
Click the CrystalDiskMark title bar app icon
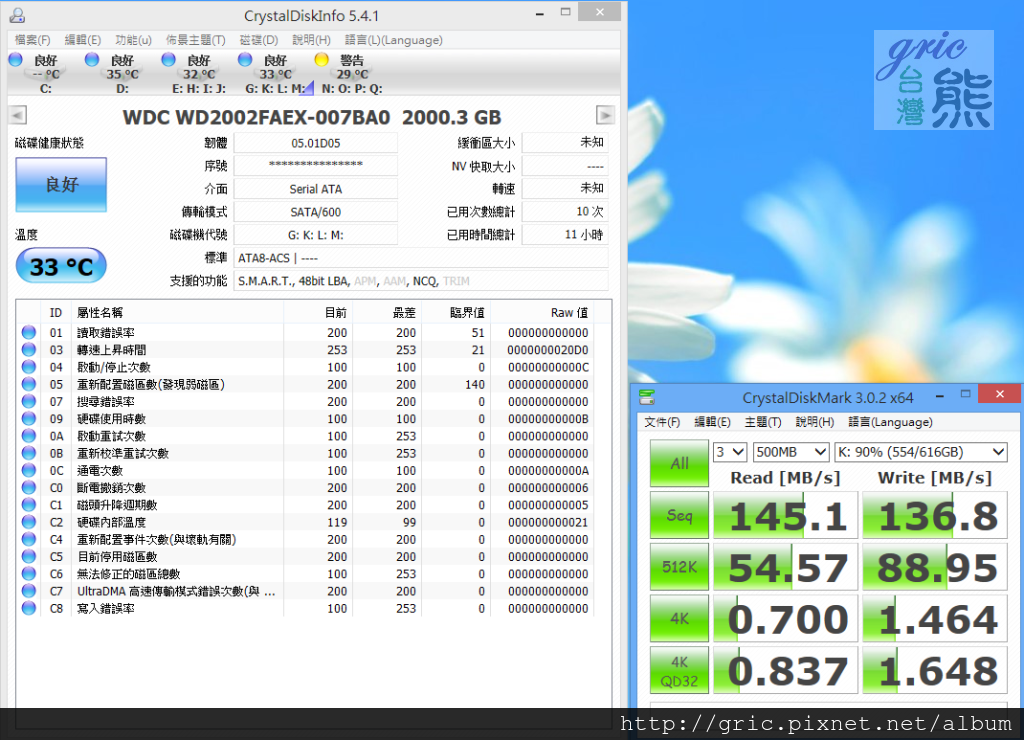tap(647, 397)
